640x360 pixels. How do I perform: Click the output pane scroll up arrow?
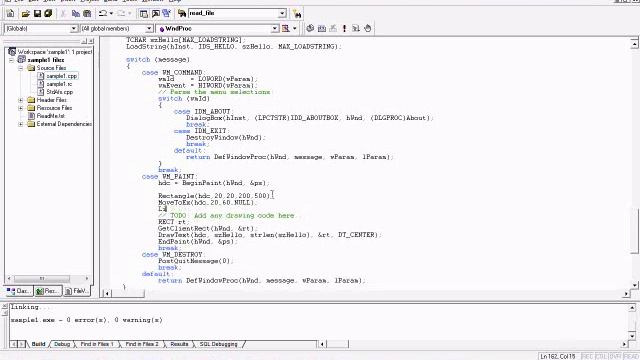pos(632,307)
